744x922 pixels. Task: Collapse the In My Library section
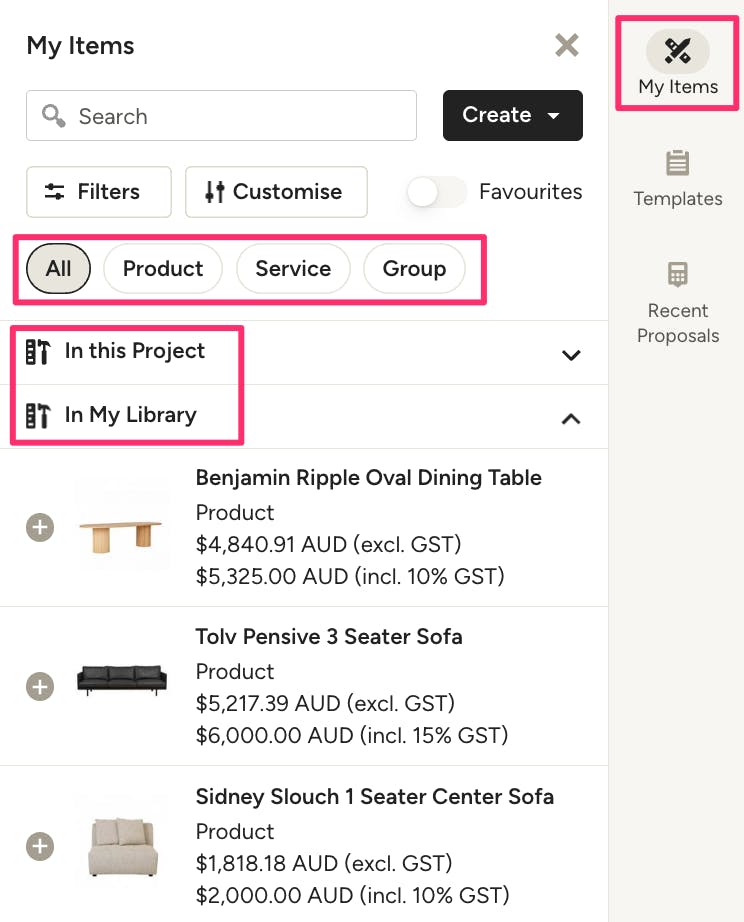[571, 418]
